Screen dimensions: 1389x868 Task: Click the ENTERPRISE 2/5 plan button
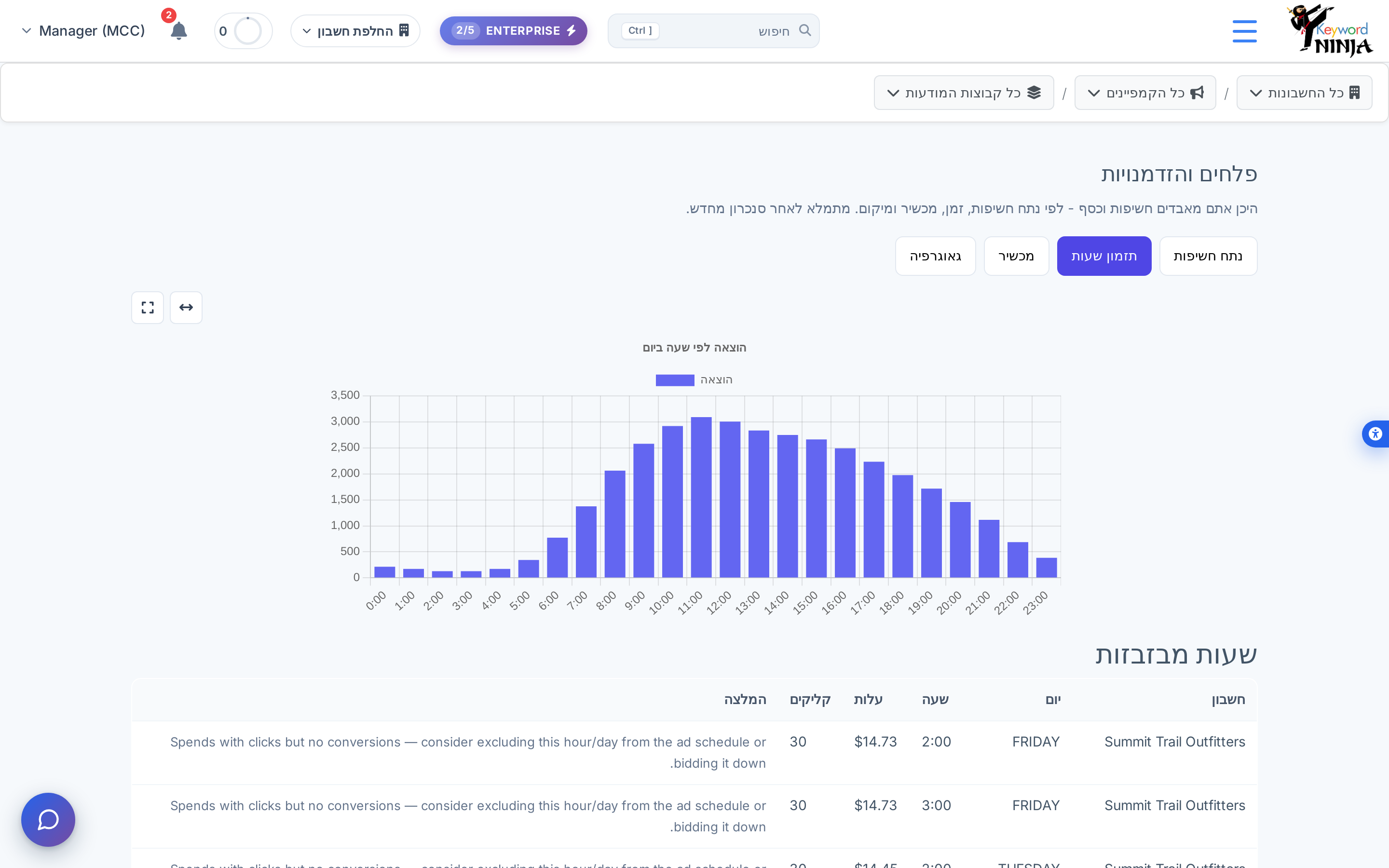(x=514, y=31)
